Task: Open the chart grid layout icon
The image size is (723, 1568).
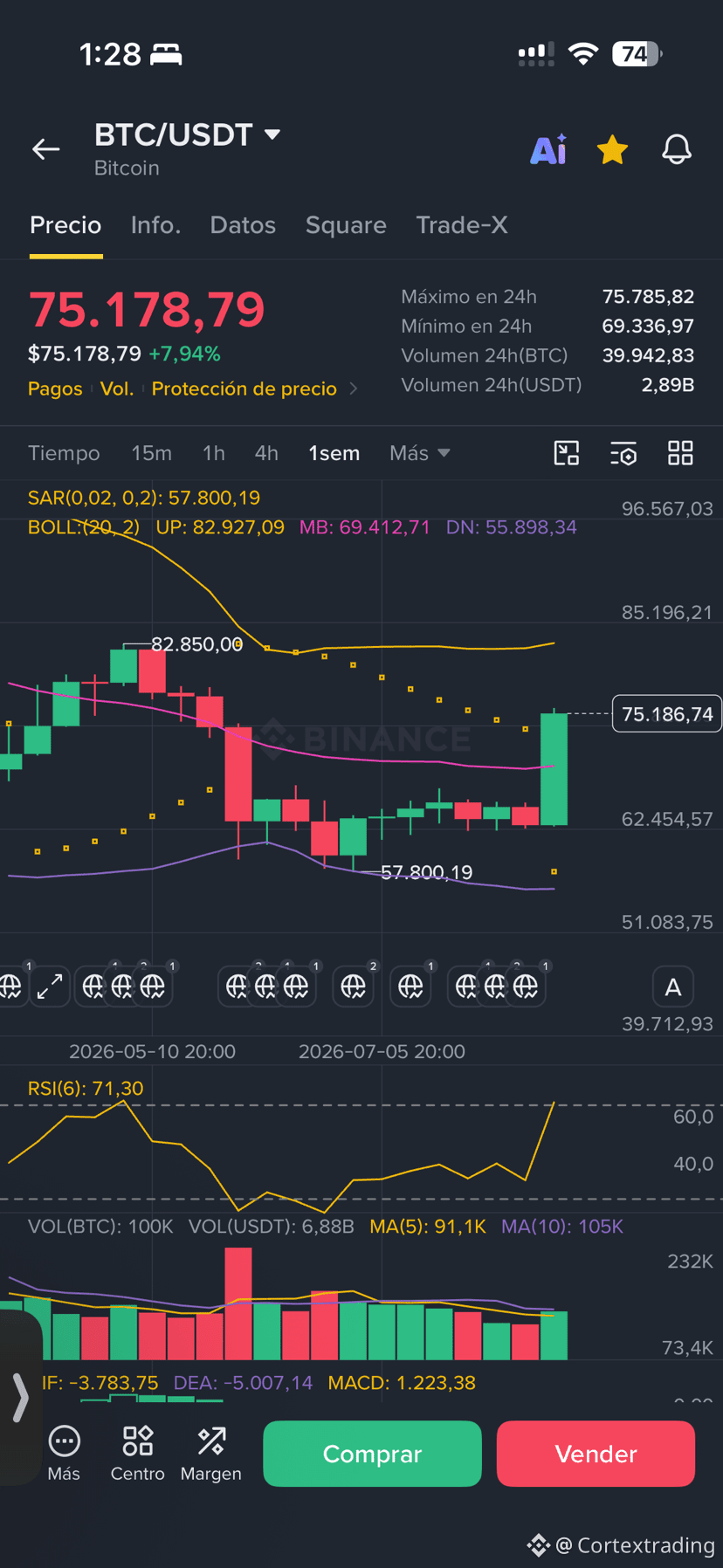Action: [680, 453]
